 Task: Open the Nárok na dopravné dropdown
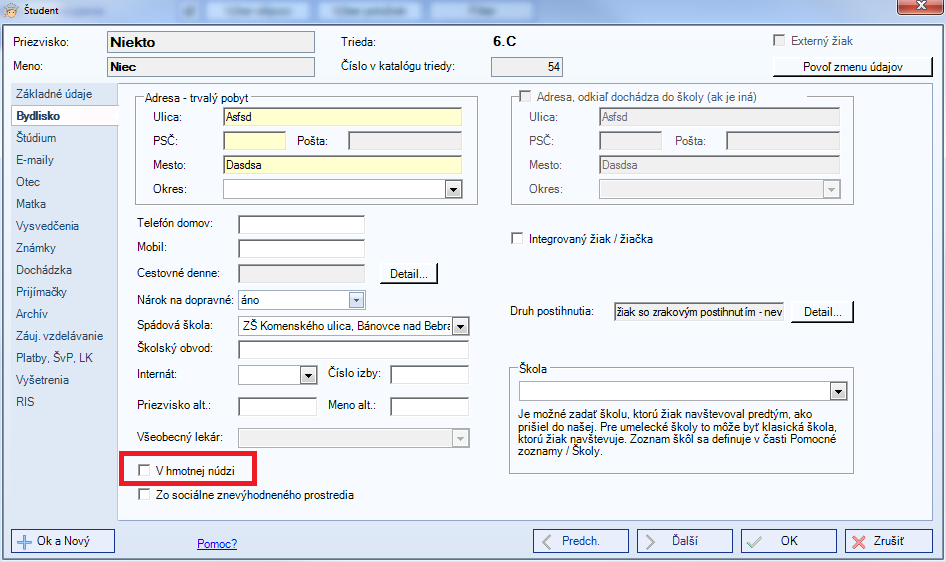click(x=356, y=299)
